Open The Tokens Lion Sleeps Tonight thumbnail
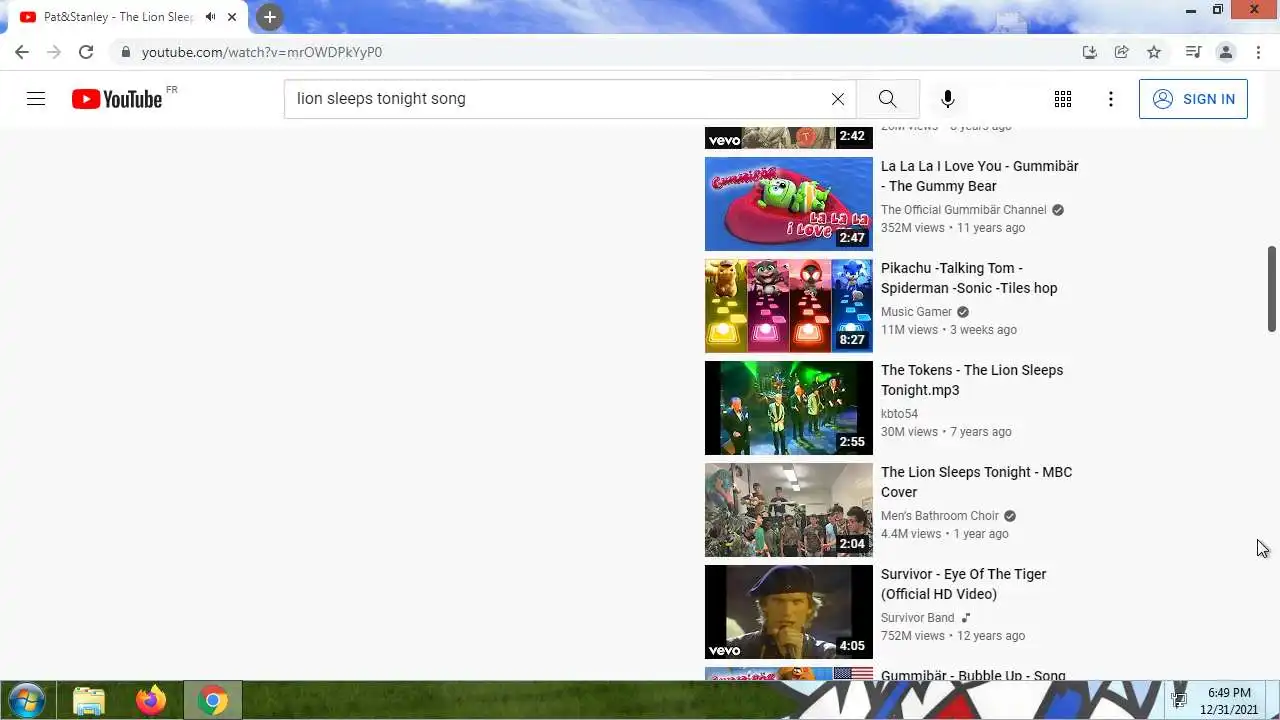 (788, 408)
